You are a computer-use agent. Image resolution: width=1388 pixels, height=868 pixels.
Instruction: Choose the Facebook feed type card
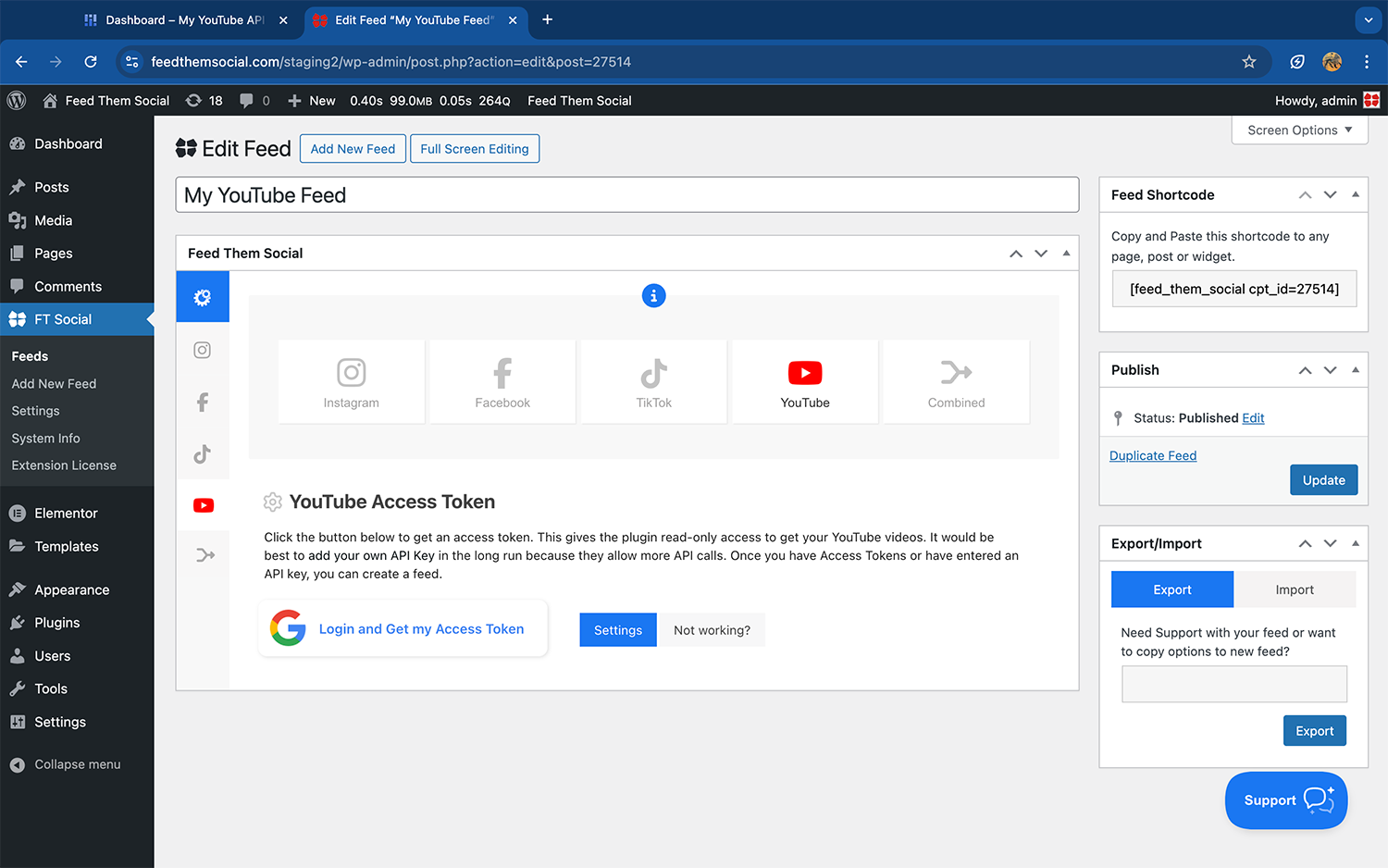(502, 381)
